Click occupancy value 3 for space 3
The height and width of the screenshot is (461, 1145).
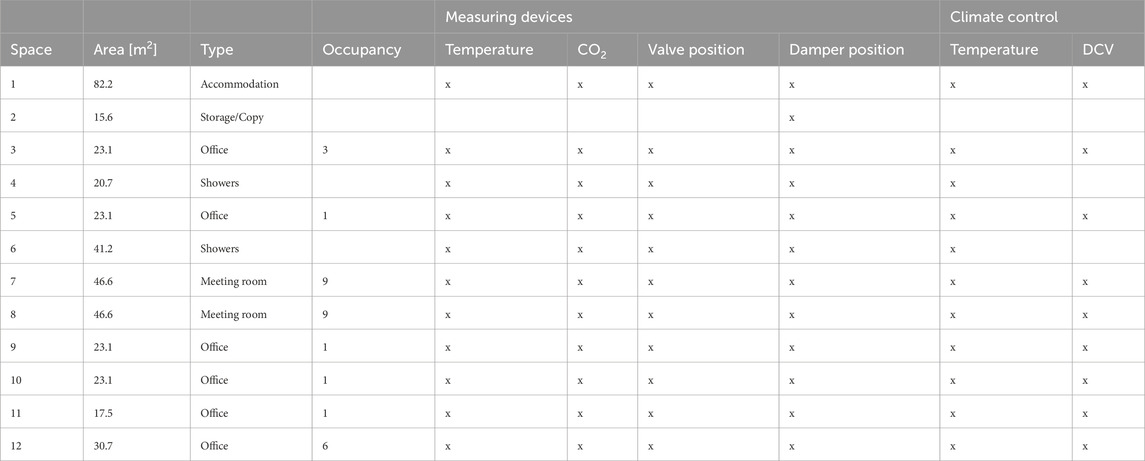[x=325, y=150]
